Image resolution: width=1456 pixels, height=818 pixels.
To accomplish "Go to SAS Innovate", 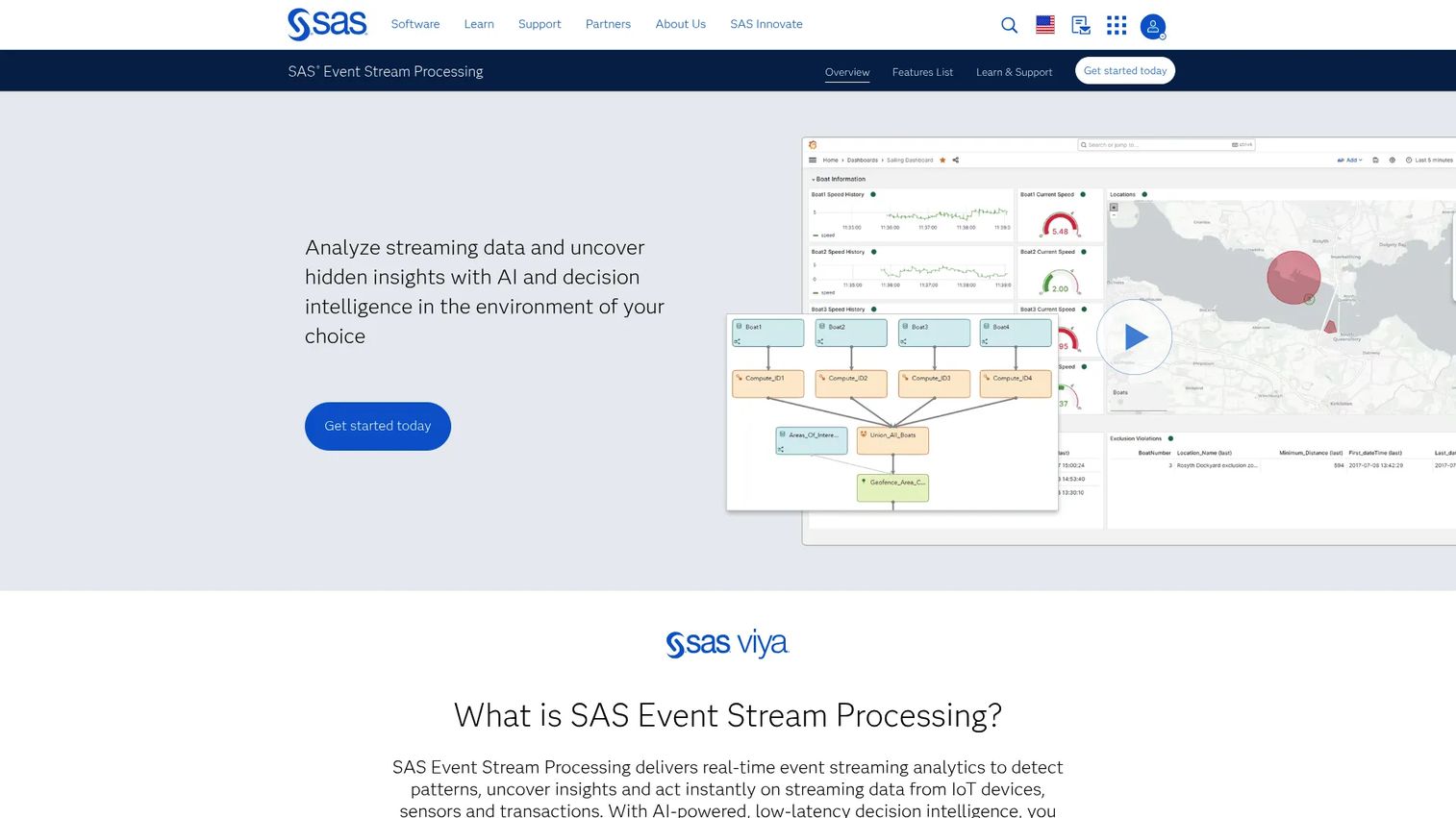I will 766,24.
